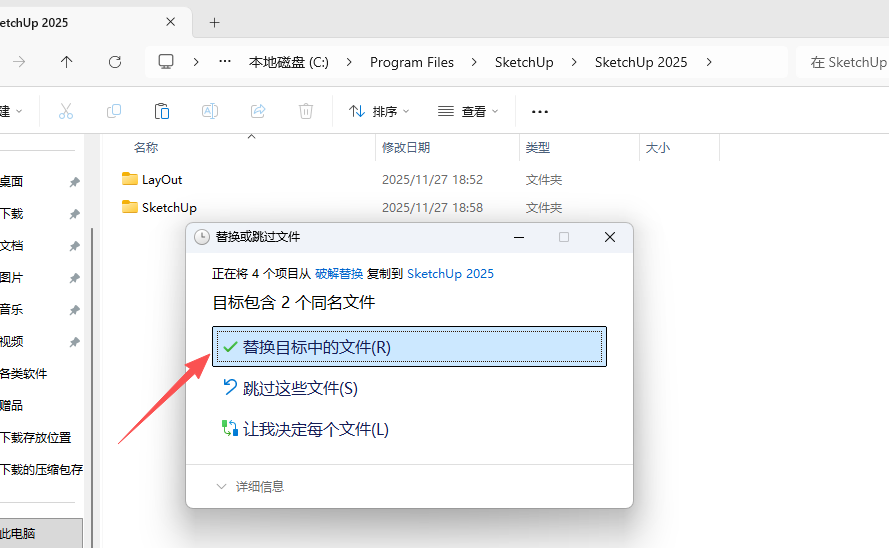Expand hidden breadcrumb path with ellipsis
This screenshot has height=548, width=889.
pos(225,61)
